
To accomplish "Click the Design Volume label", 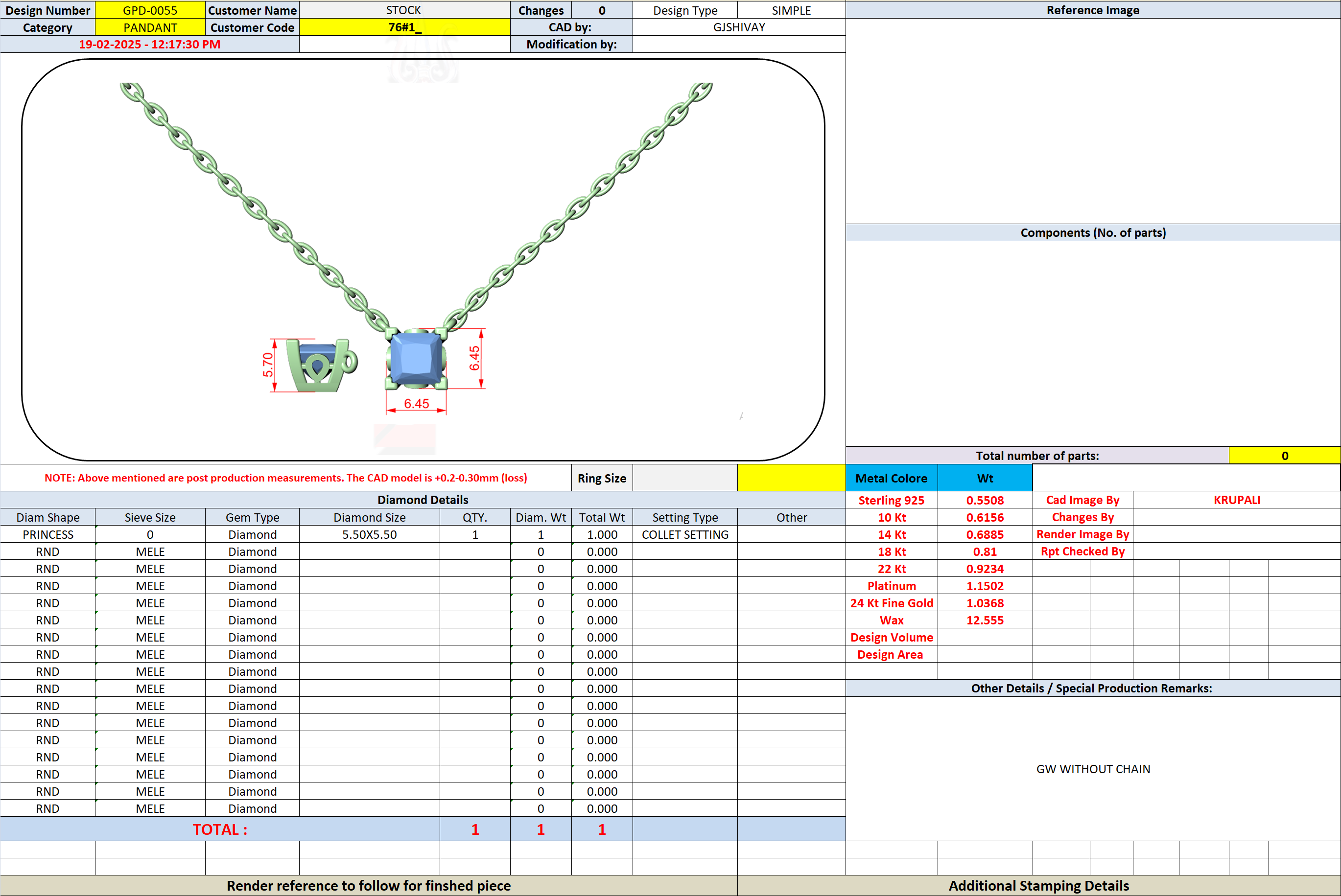I will pyautogui.click(x=891, y=637).
